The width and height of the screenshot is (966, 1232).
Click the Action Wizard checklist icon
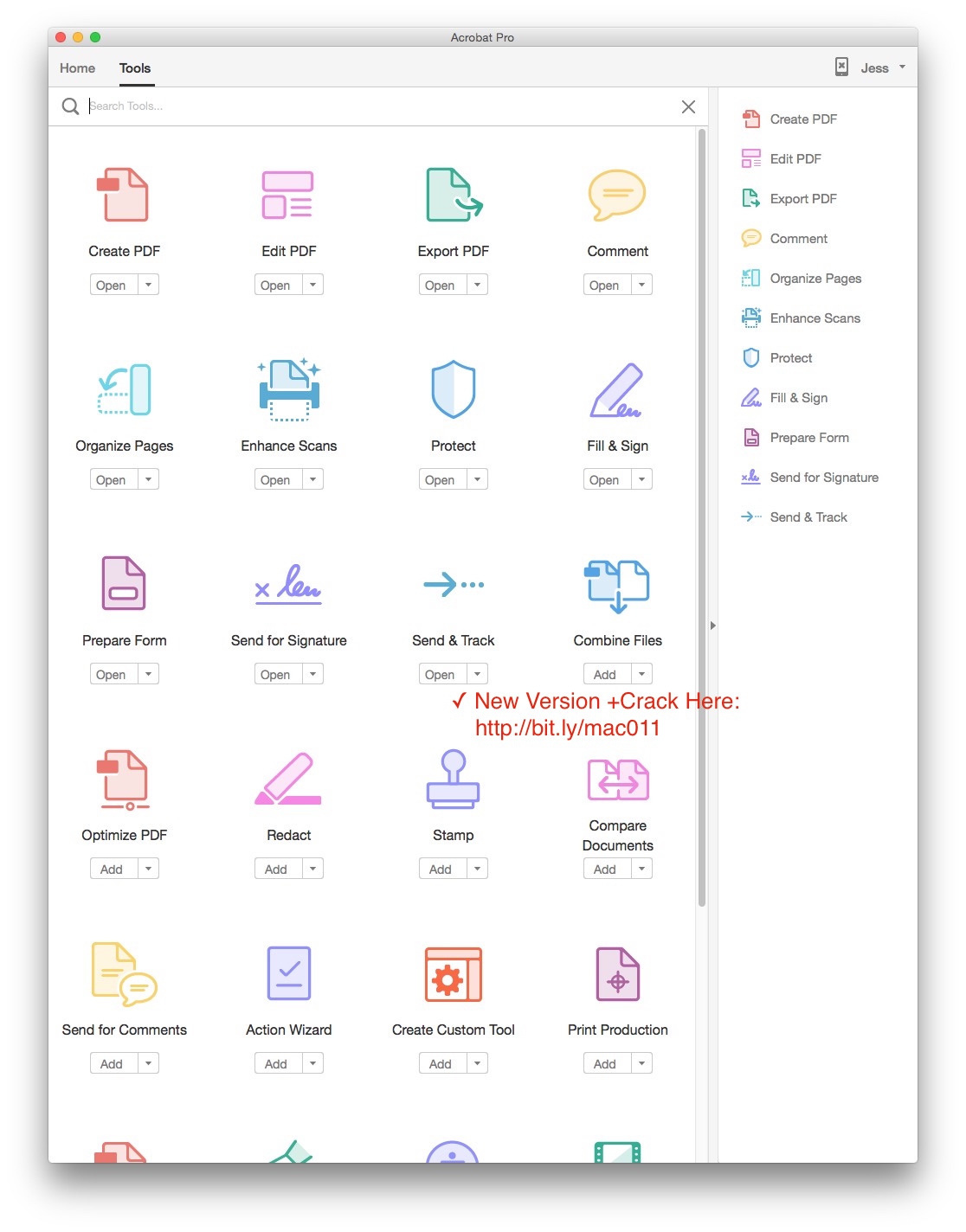(x=289, y=973)
